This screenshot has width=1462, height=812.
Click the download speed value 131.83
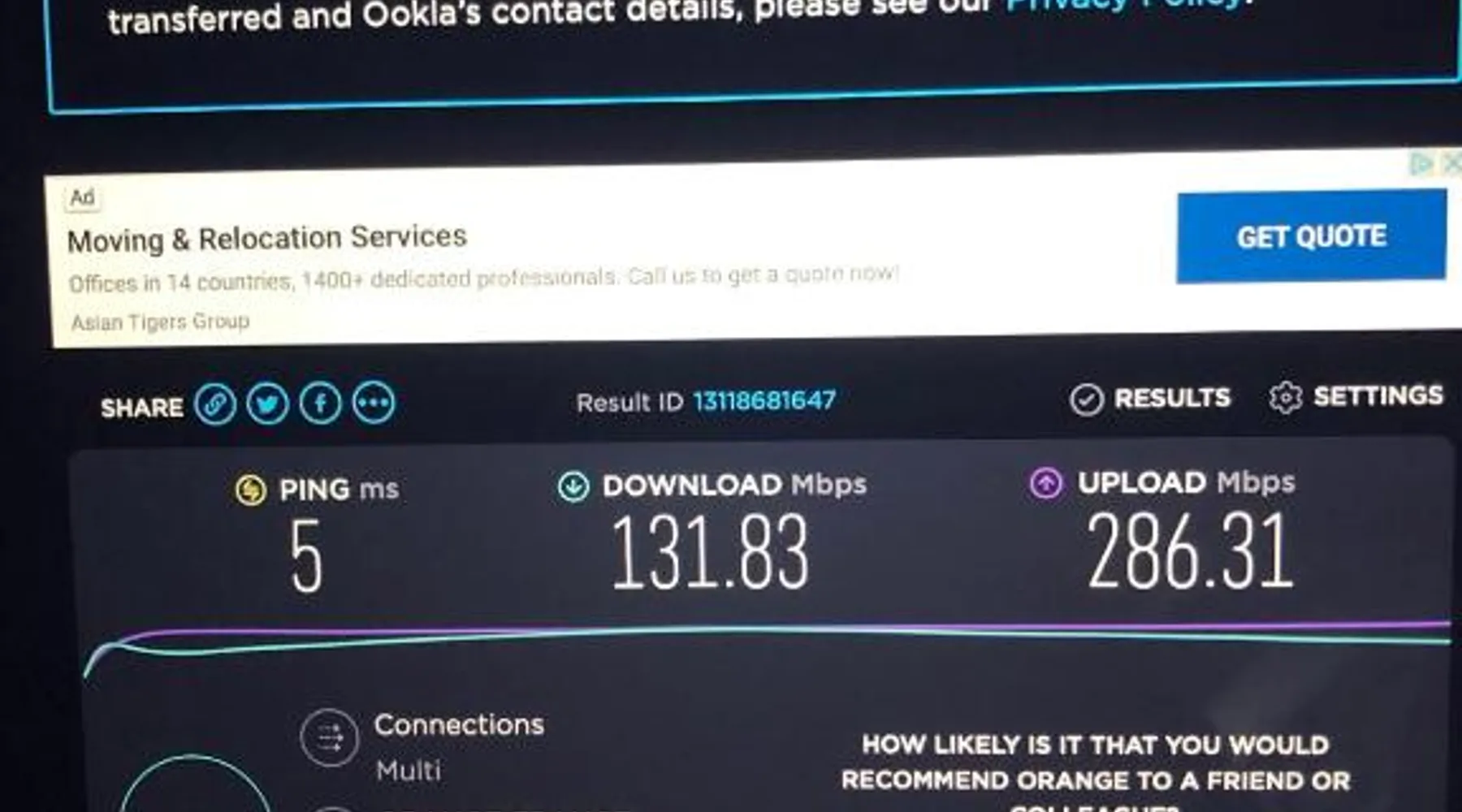(x=710, y=553)
